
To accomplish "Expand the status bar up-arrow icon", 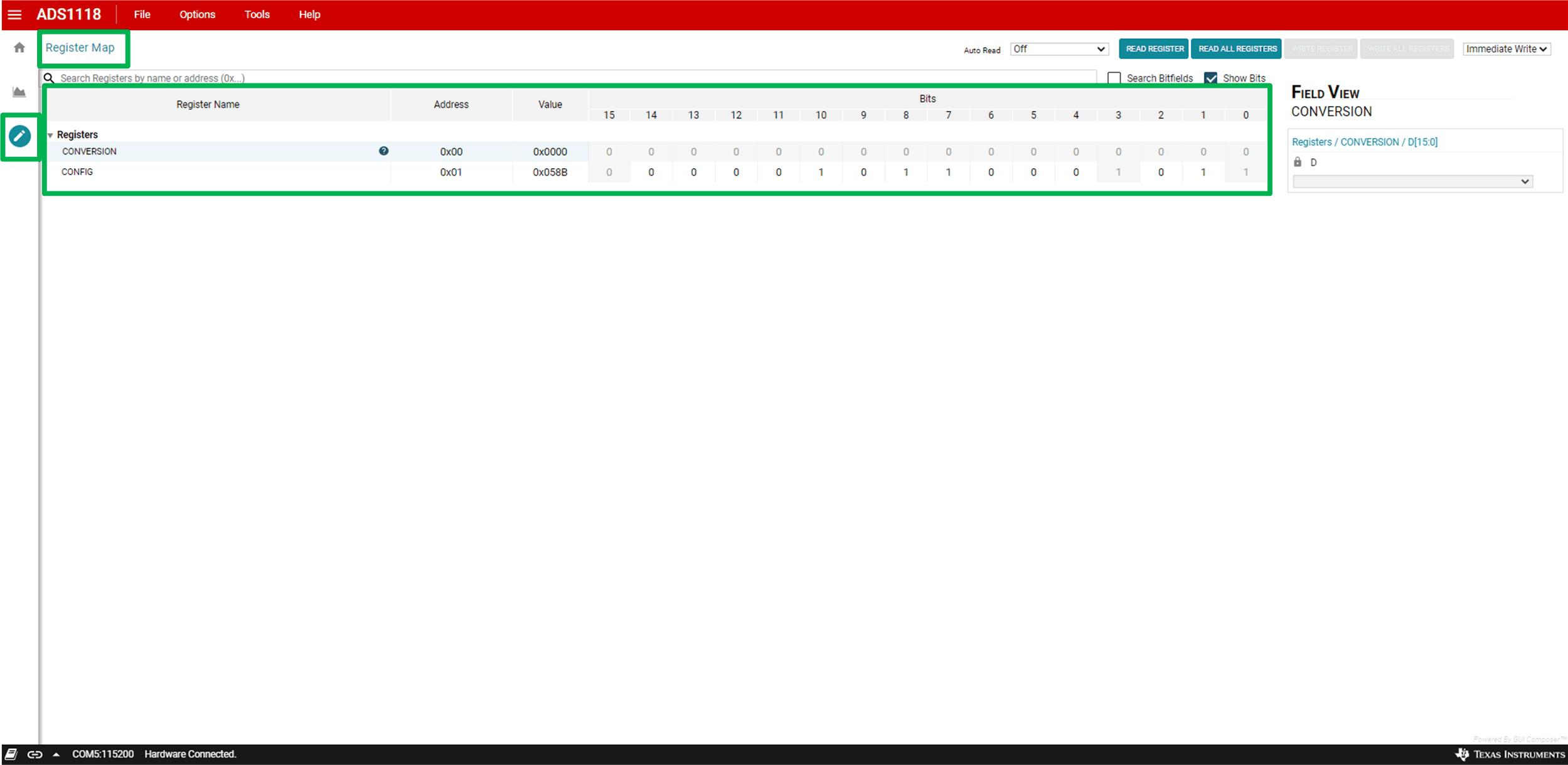I will pyautogui.click(x=56, y=754).
